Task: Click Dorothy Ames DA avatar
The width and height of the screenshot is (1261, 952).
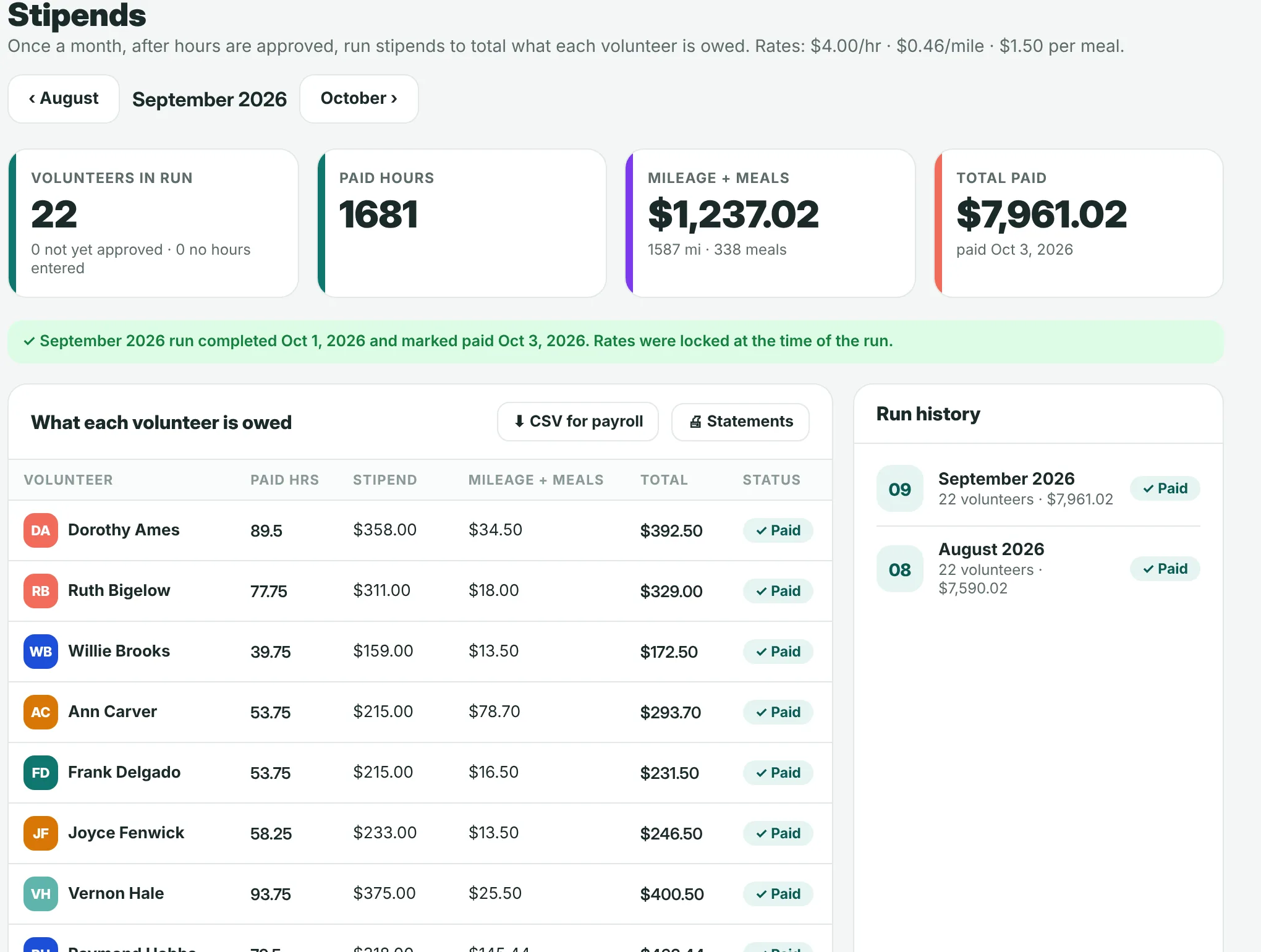Action: point(41,530)
